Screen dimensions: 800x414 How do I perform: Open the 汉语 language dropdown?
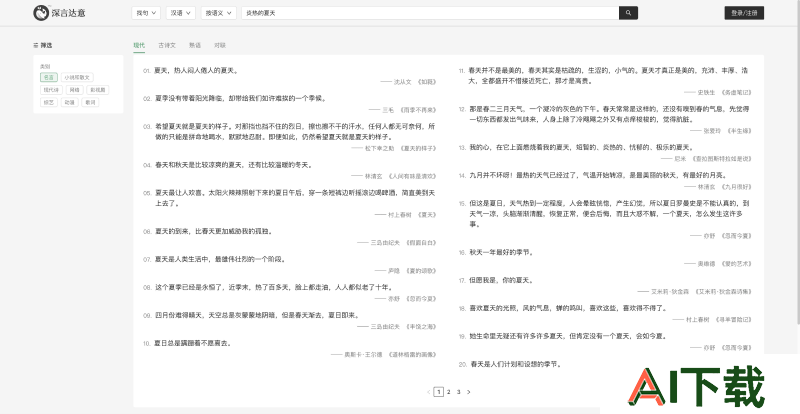(x=181, y=13)
